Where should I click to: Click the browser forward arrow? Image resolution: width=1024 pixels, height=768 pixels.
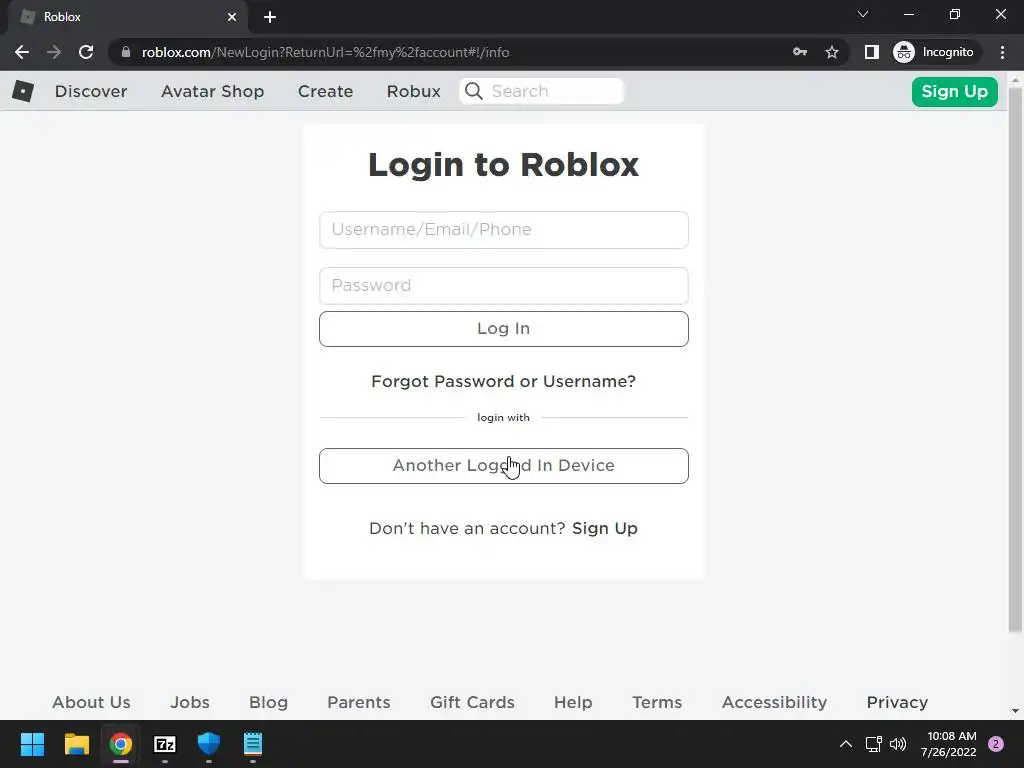pos(54,52)
